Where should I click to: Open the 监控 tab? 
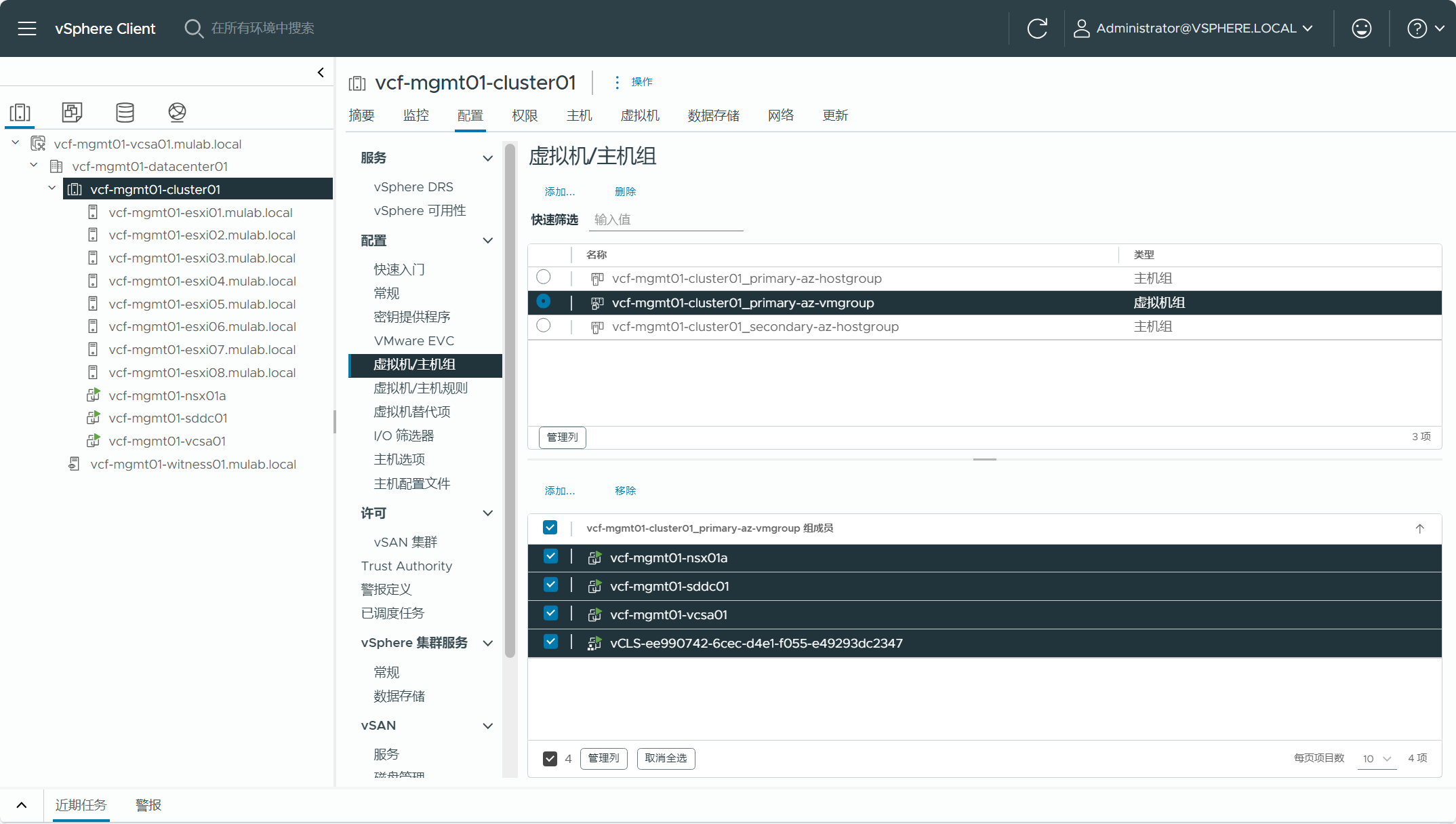(x=416, y=115)
